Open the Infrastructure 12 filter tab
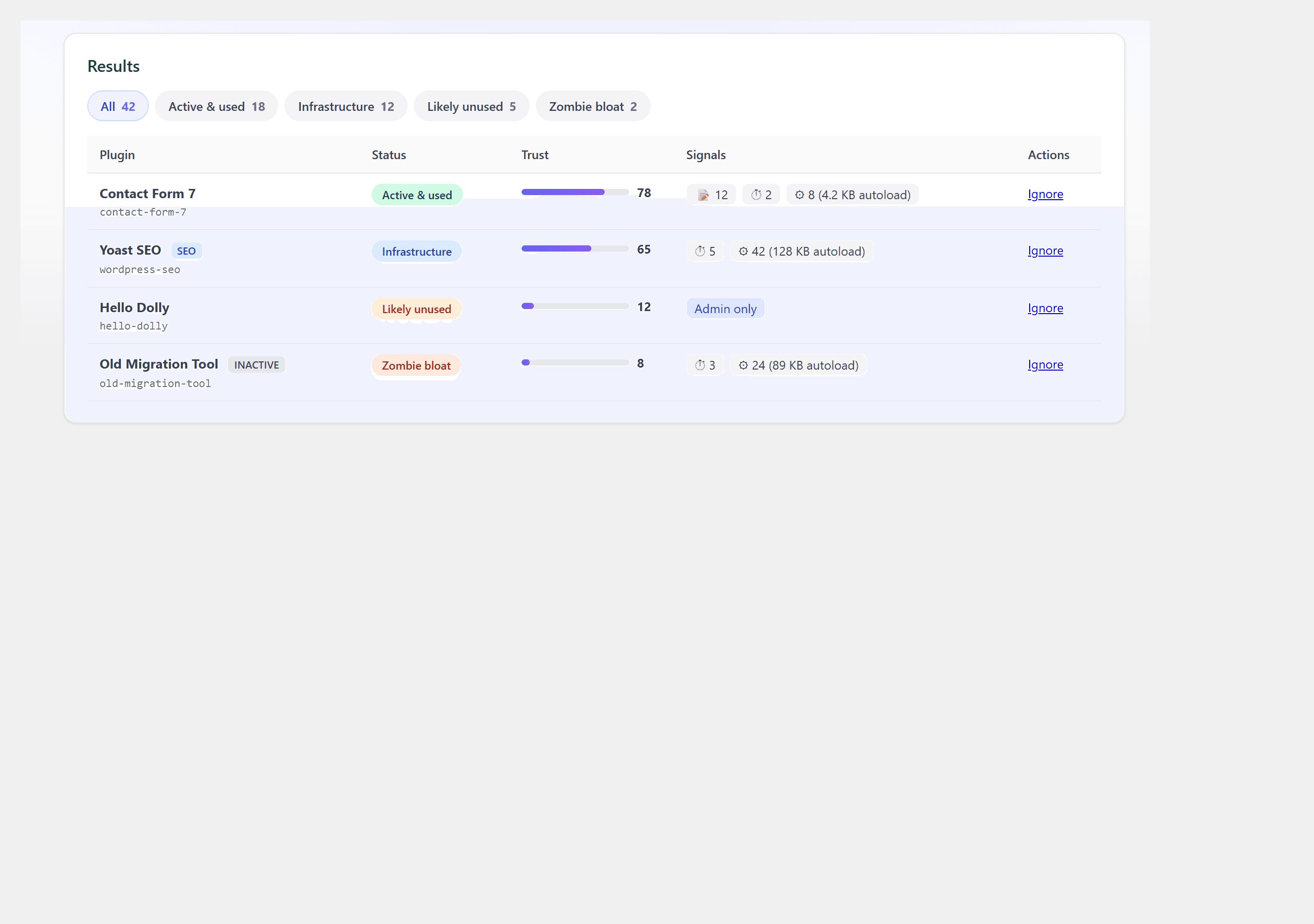 (x=345, y=106)
